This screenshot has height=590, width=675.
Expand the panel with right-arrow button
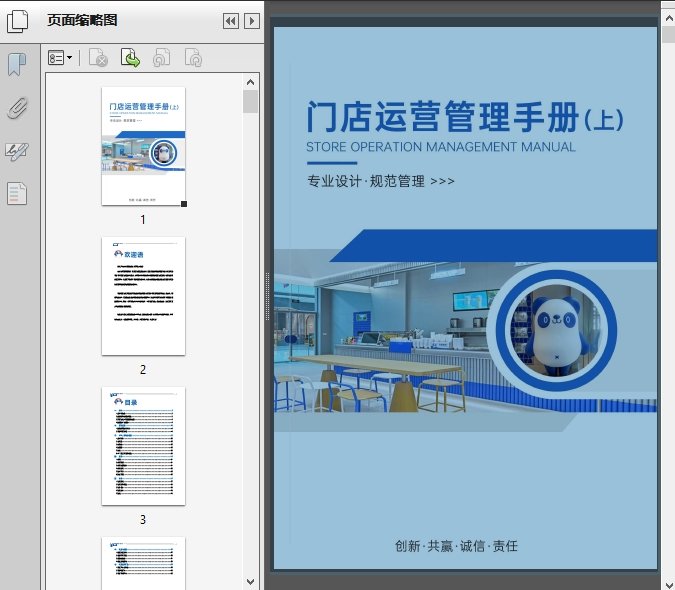click(252, 21)
